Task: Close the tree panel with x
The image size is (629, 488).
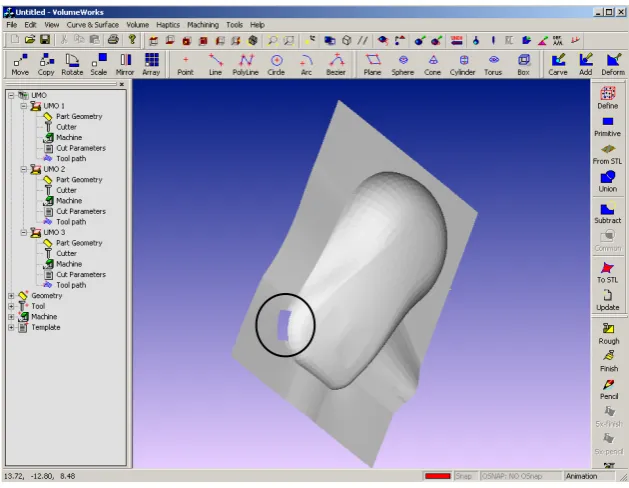Action: pos(122,84)
